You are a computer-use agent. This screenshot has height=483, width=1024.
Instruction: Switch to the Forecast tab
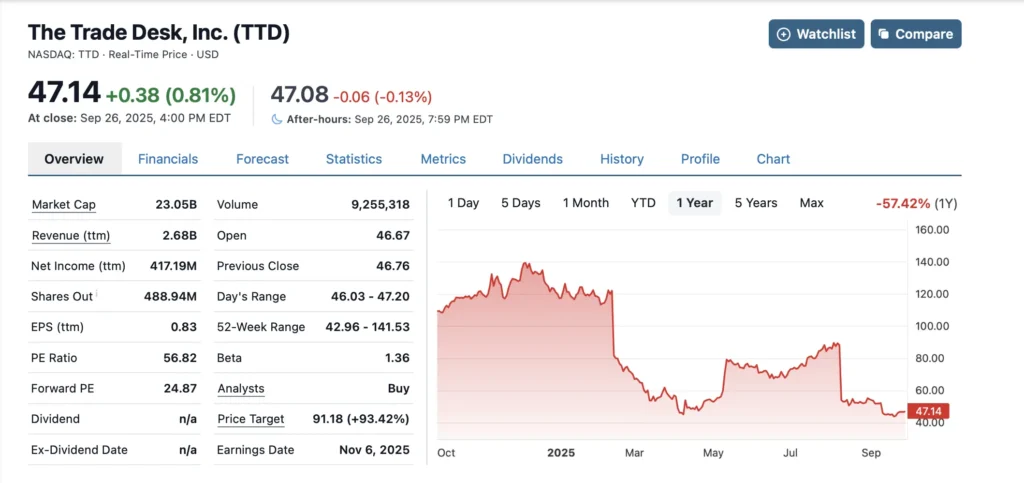pyautogui.click(x=262, y=159)
